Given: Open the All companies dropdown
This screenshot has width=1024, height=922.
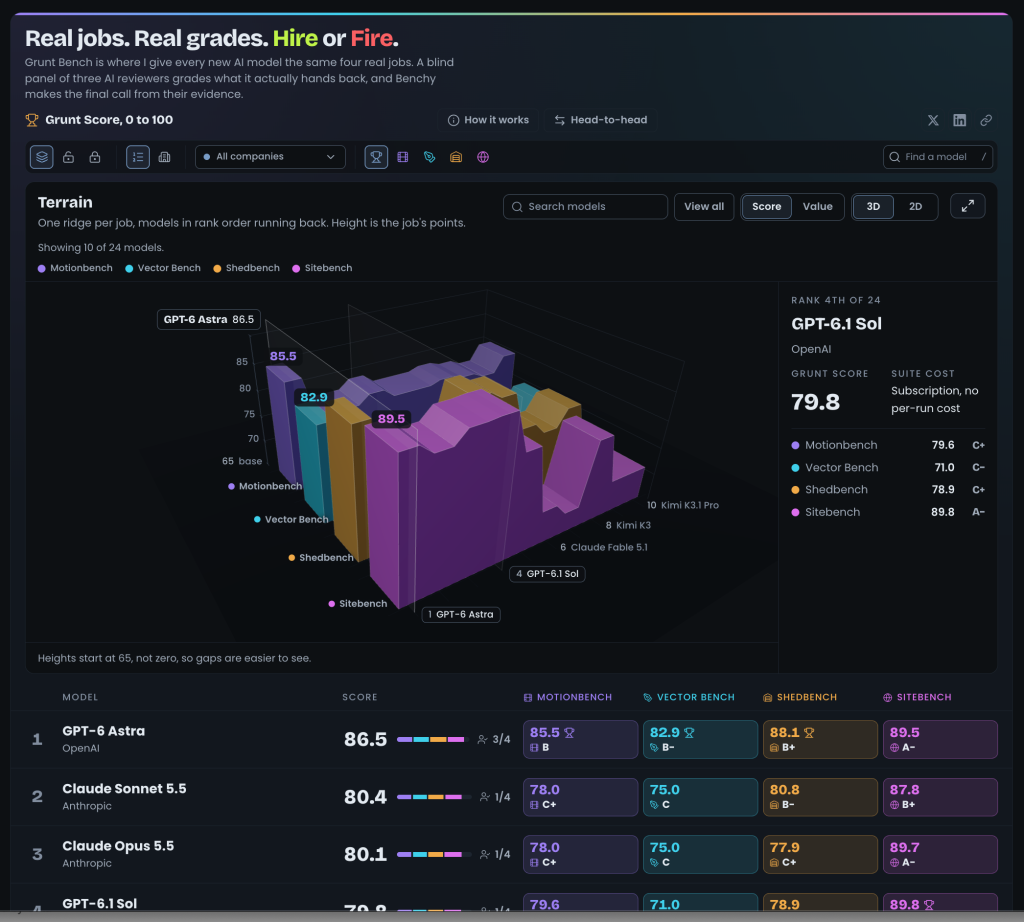Looking at the screenshot, I should [x=270, y=157].
